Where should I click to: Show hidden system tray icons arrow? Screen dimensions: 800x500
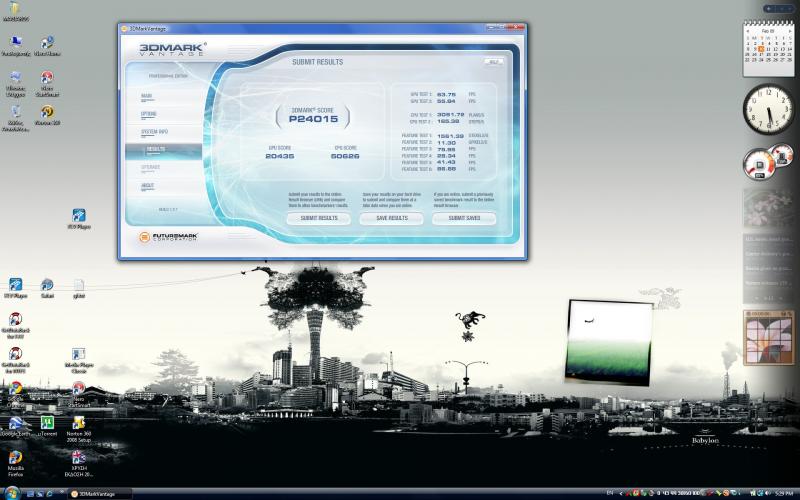621,493
